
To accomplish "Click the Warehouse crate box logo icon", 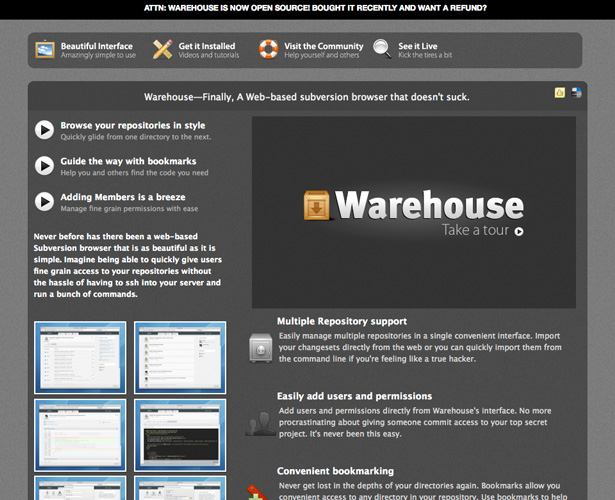I will tap(317, 205).
